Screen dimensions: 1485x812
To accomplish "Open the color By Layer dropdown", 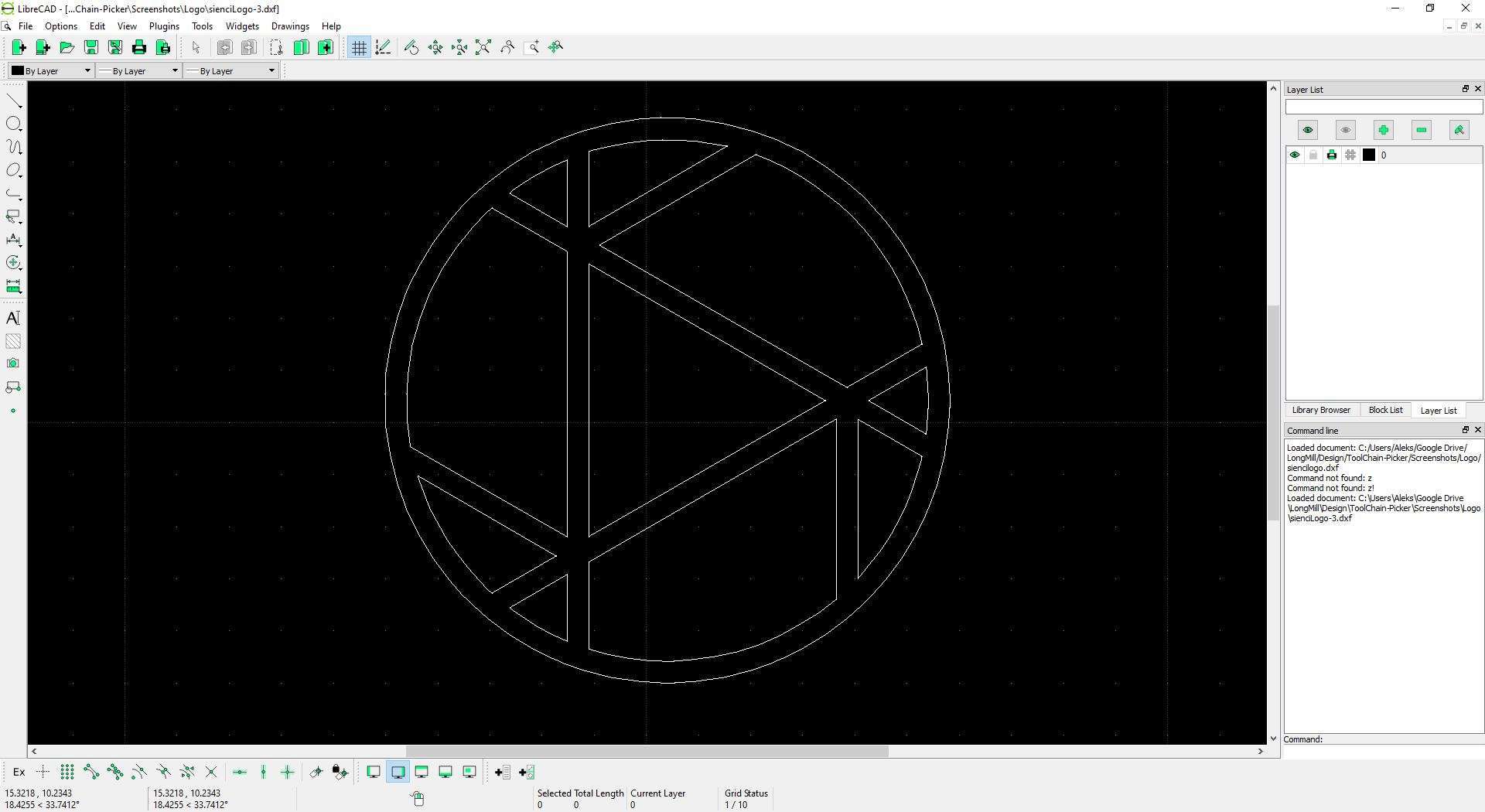I will pos(51,71).
